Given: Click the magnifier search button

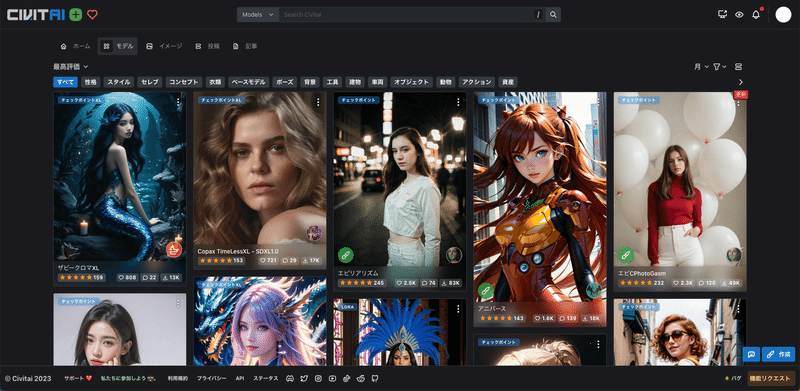Looking at the screenshot, I should [x=553, y=15].
